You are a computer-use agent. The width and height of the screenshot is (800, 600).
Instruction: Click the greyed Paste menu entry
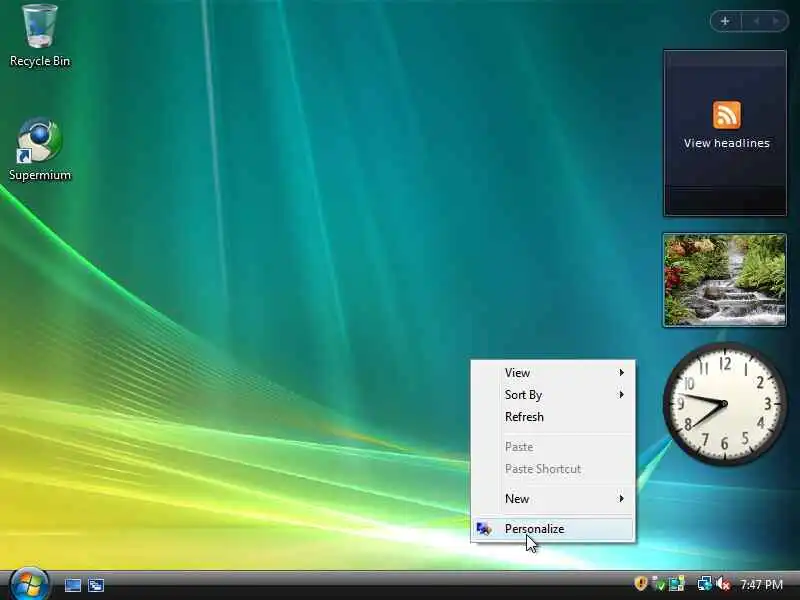tap(553, 447)
